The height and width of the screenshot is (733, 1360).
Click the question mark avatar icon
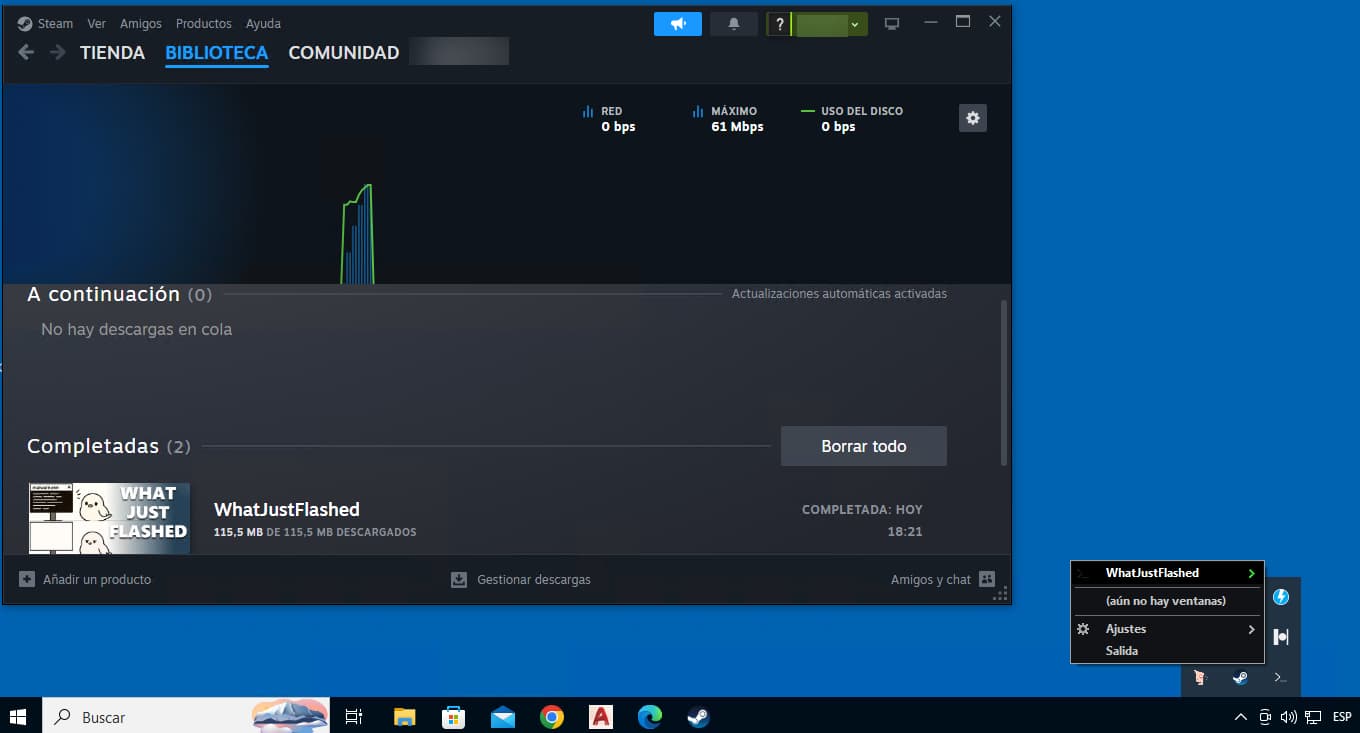(x=780, y=24)
